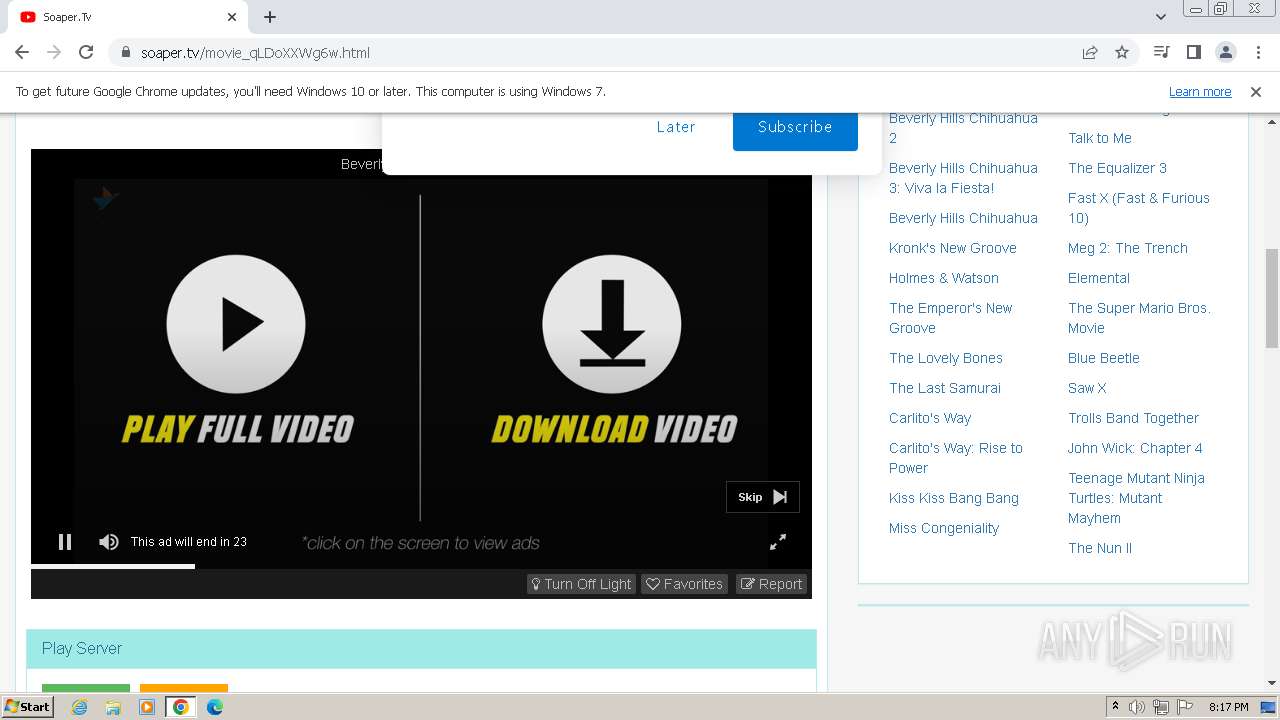Seek on the video progress bar
Viewport: 1280px width, 720px height.
[x=421, y=566]
